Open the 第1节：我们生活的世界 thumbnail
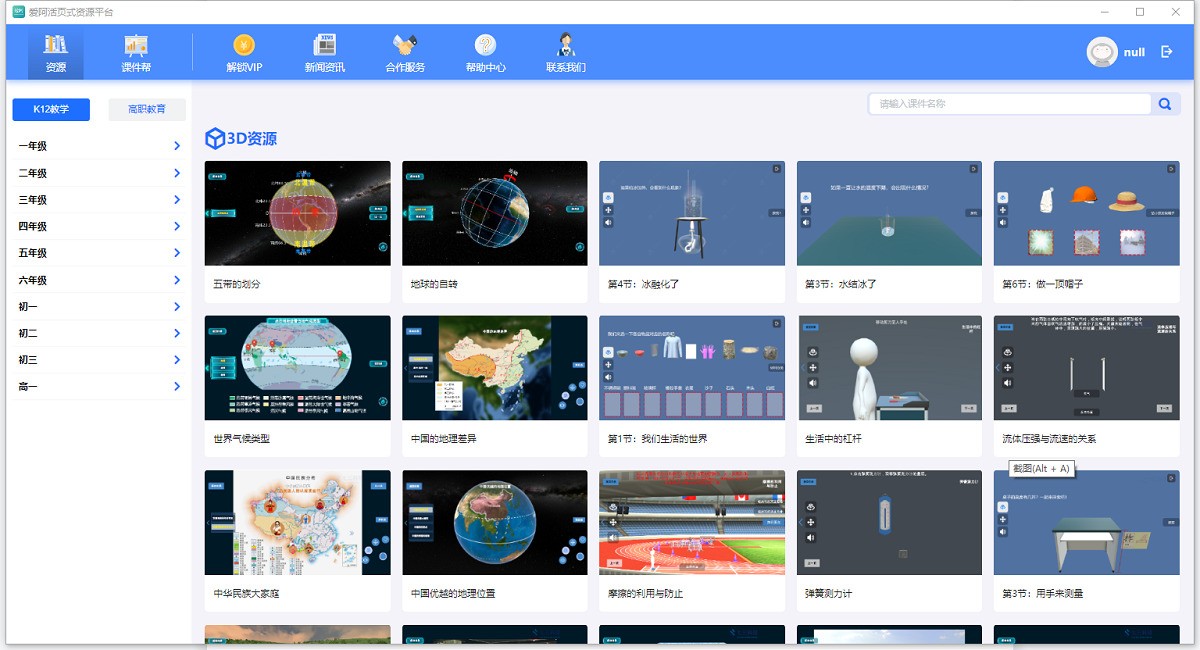1200x650 pixels. point(692,368)
